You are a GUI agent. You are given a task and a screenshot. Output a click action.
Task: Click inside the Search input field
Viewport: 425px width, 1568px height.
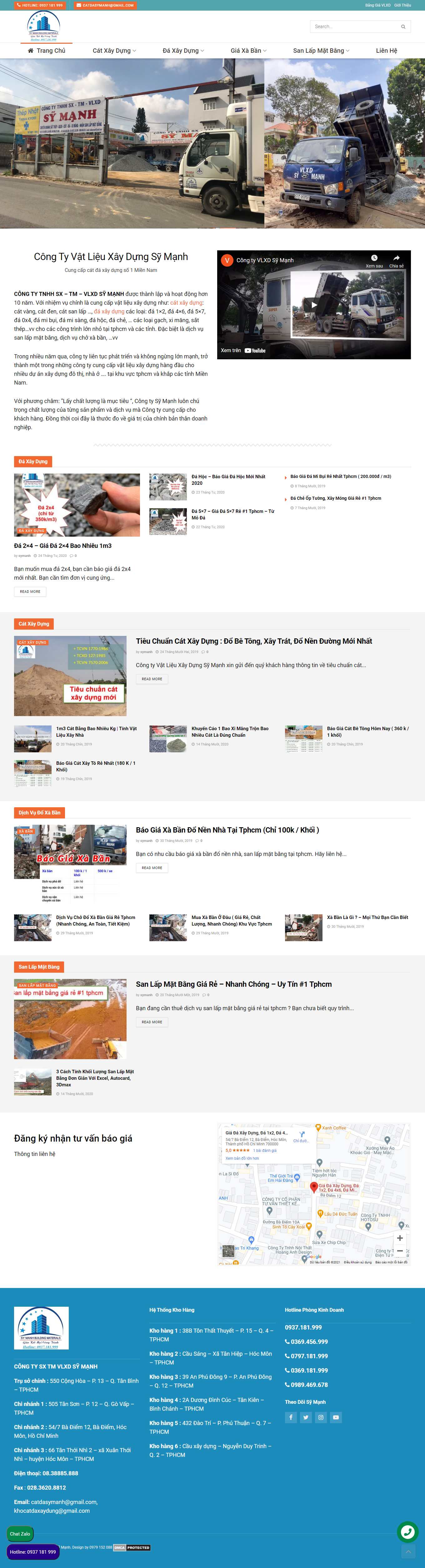tap(354, 27)
